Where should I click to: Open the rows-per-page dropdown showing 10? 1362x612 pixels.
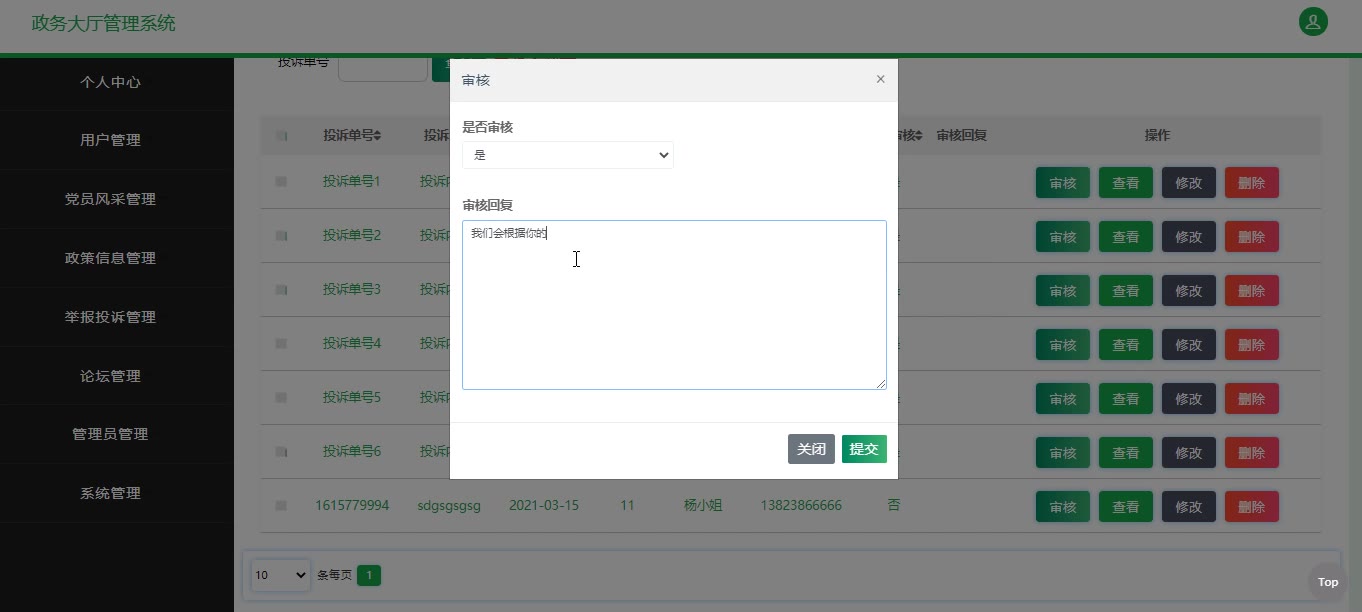281,575
